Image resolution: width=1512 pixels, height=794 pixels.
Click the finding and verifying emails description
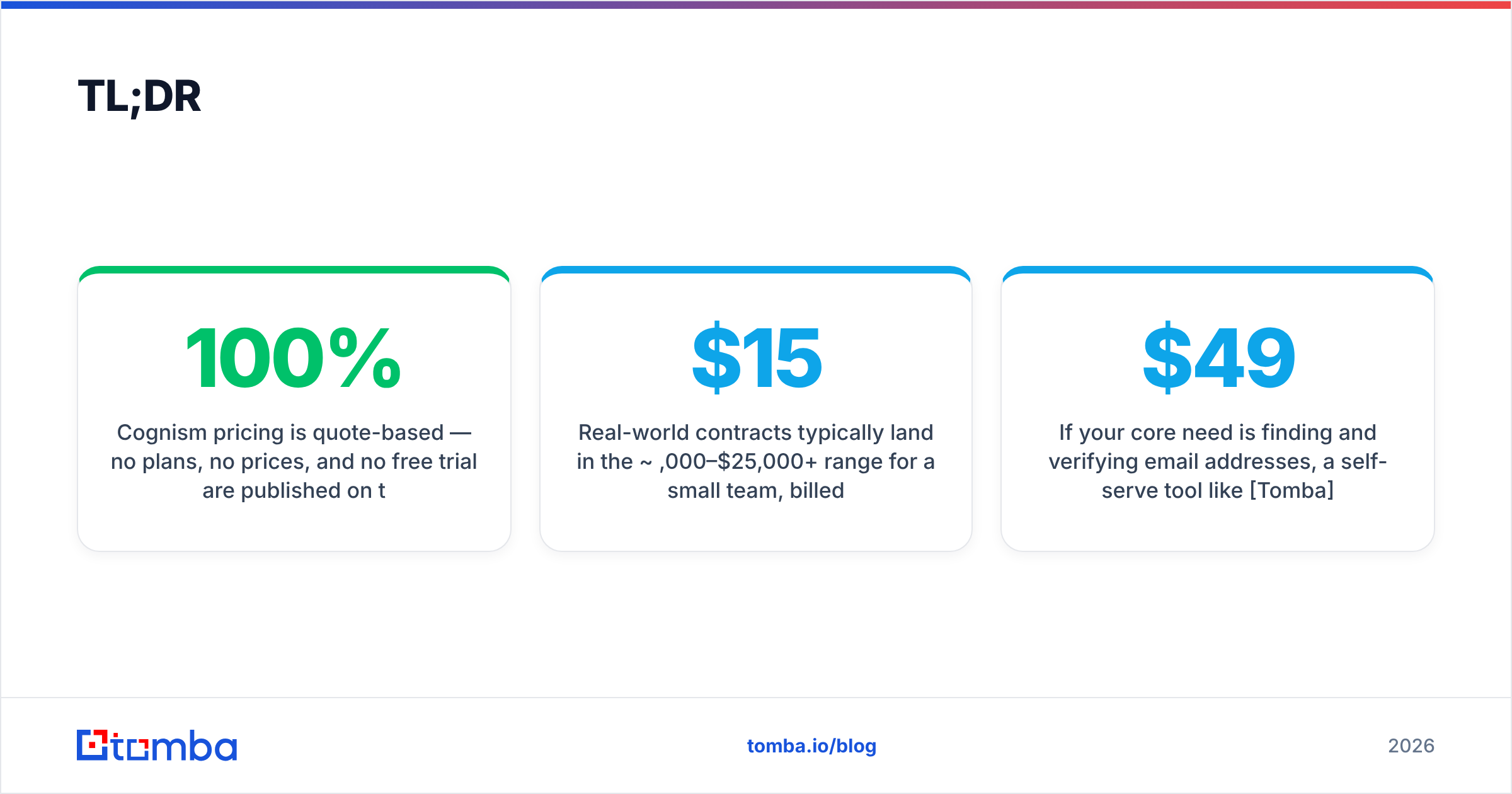coord(1218,461)
